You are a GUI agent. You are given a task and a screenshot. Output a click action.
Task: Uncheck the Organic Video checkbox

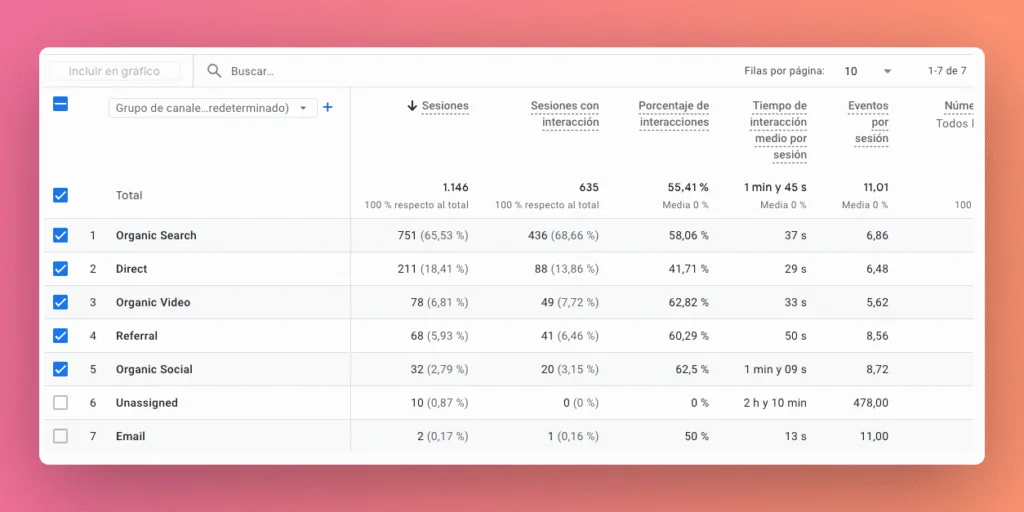tap(60, 302)
